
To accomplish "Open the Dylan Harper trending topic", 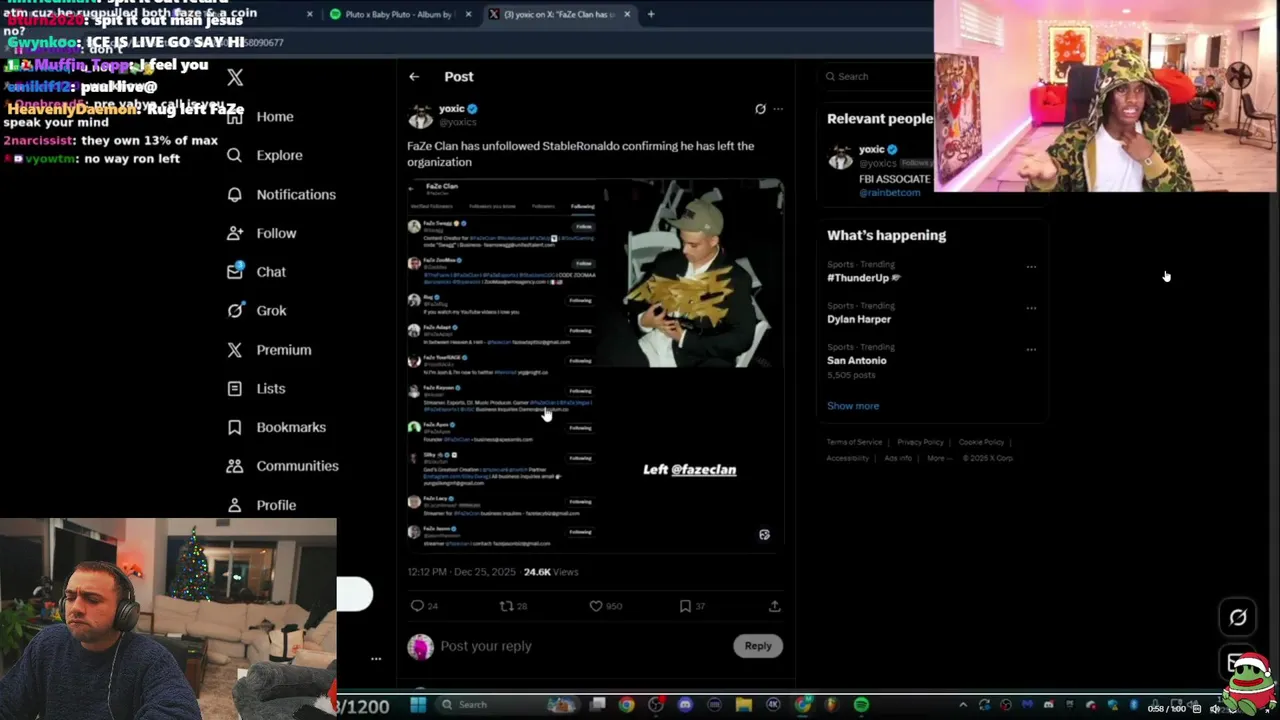I will point(858,319).
